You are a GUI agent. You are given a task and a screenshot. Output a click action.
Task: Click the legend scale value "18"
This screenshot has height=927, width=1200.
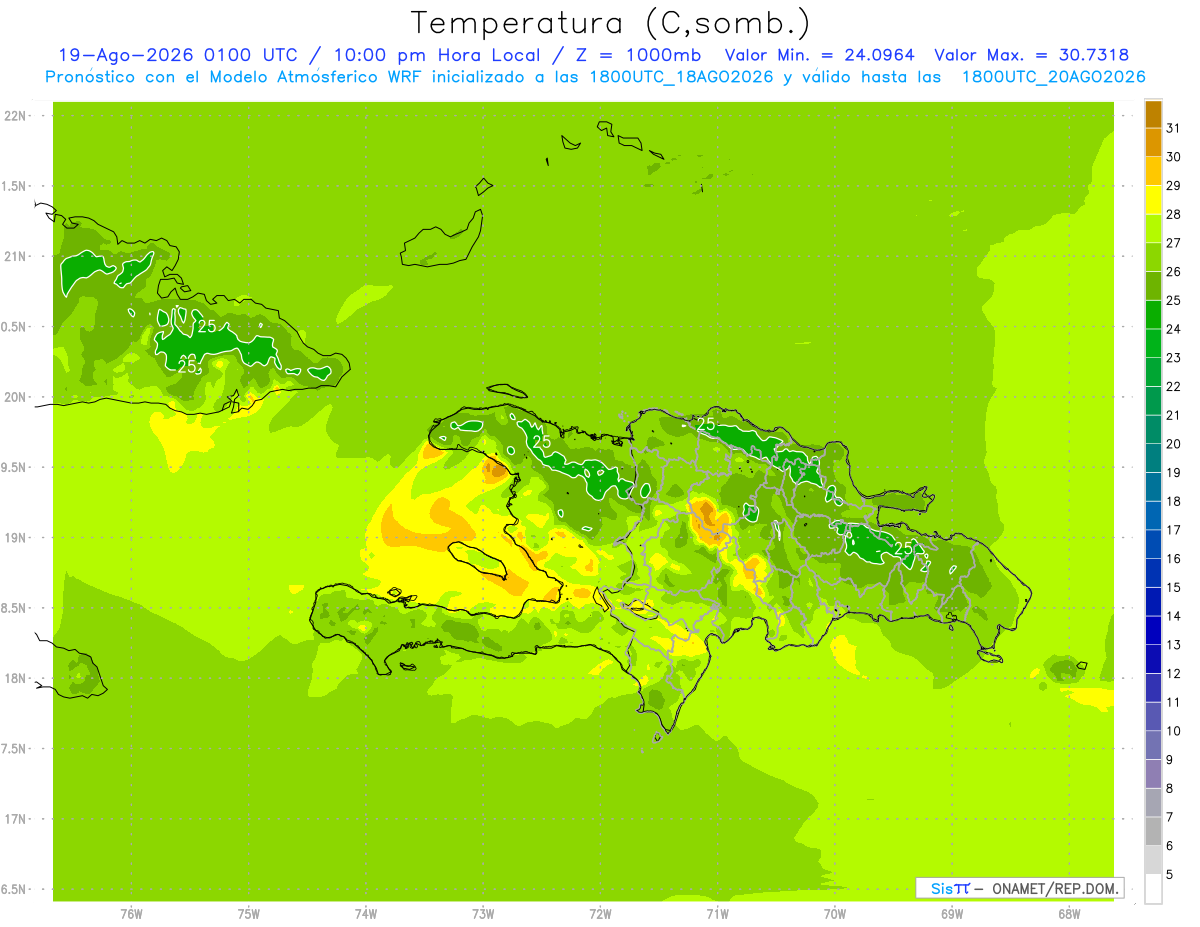pos(1174,501)
